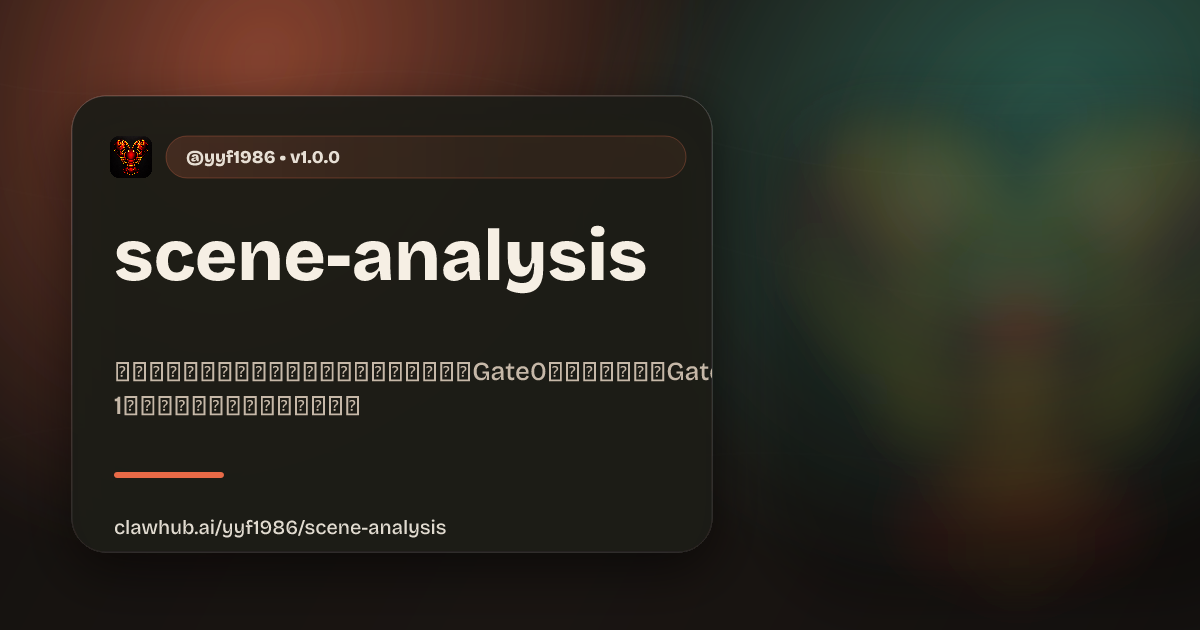Open the clawhub.ai/yyf1986/scene-analysis link
Screen dimensions: 1200x630
point(280,527)
